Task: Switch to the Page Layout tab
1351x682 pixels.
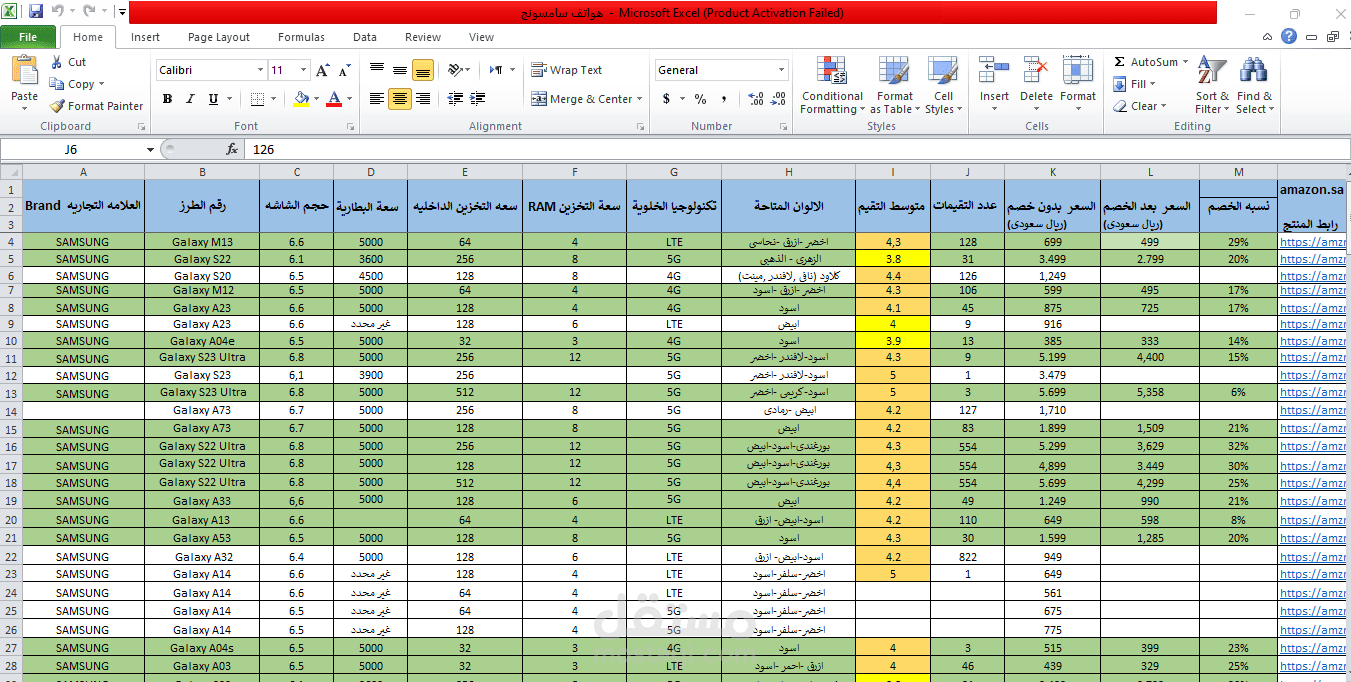Action: click(219, 37)
